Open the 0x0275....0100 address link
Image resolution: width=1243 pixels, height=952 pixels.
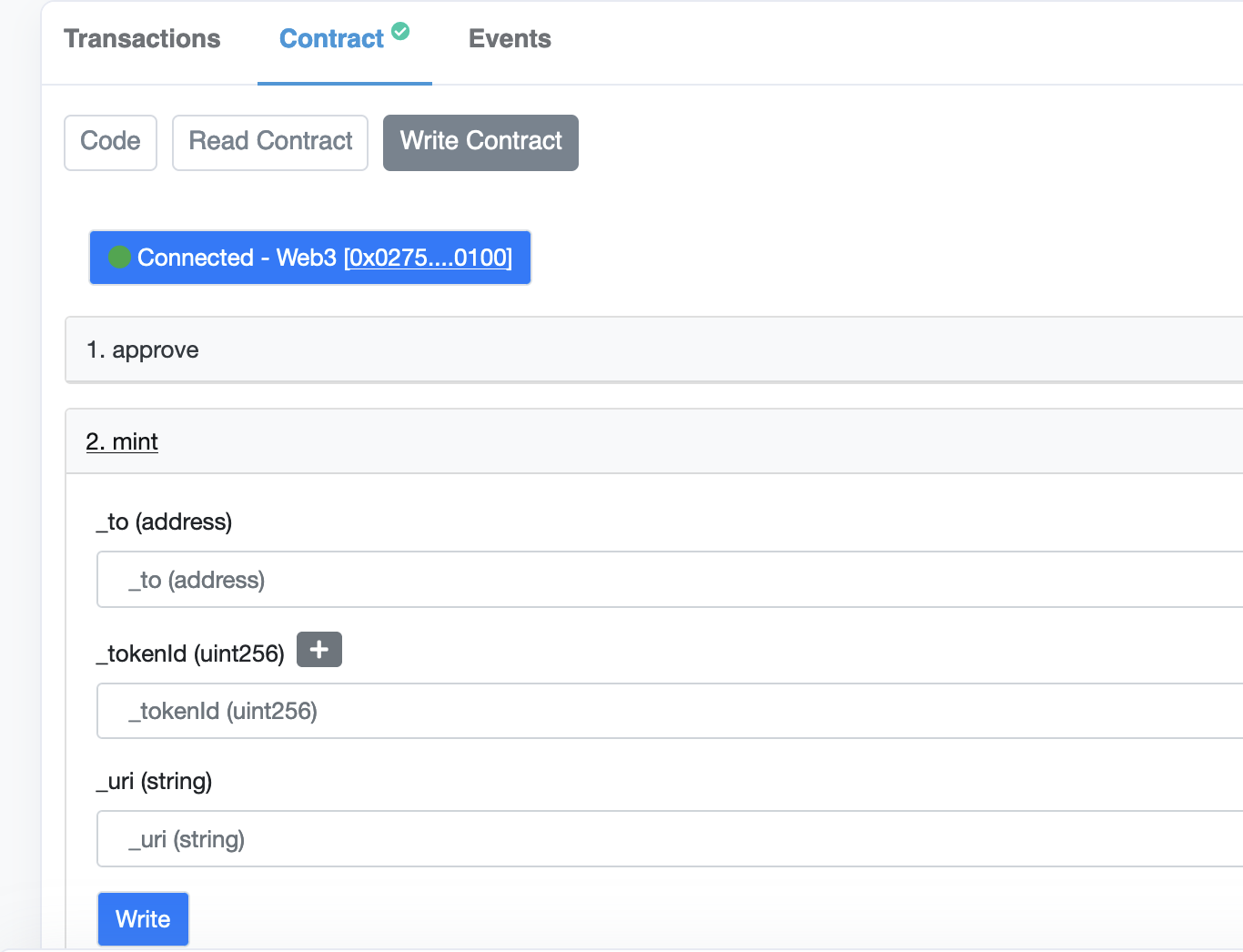click(428, 258)
